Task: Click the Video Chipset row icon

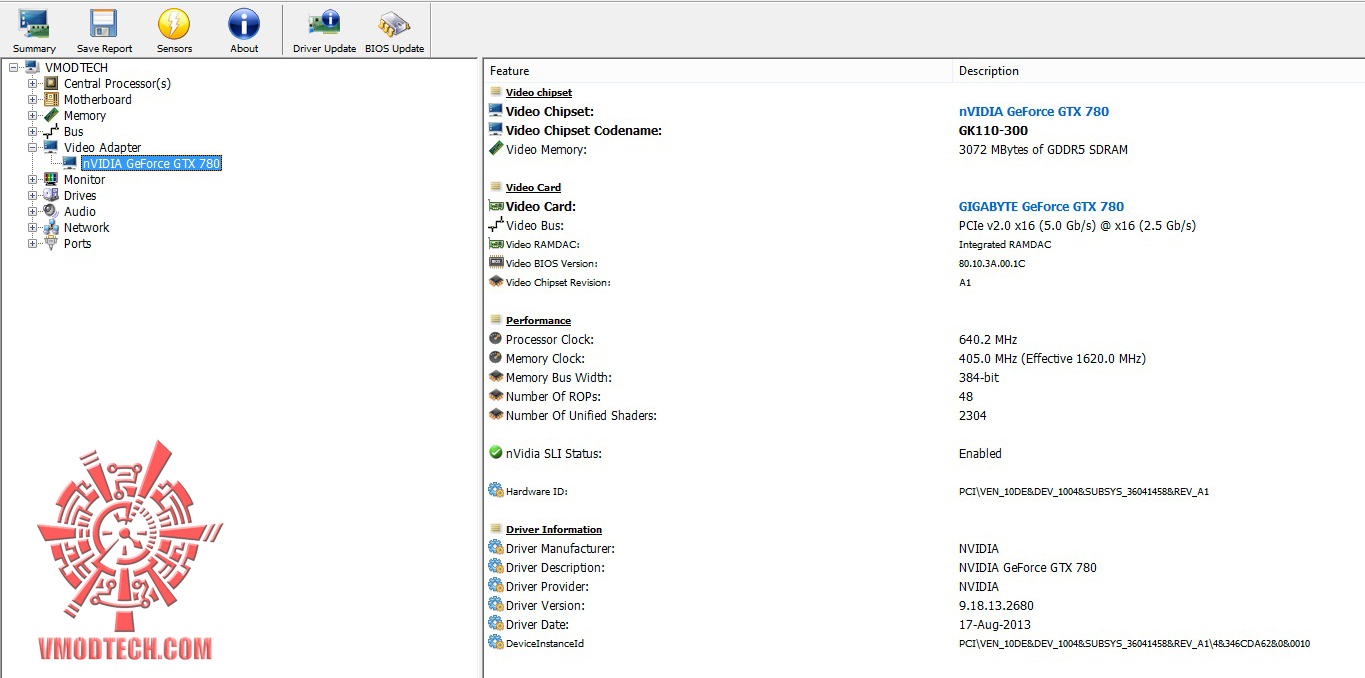Action: point(495,111)
